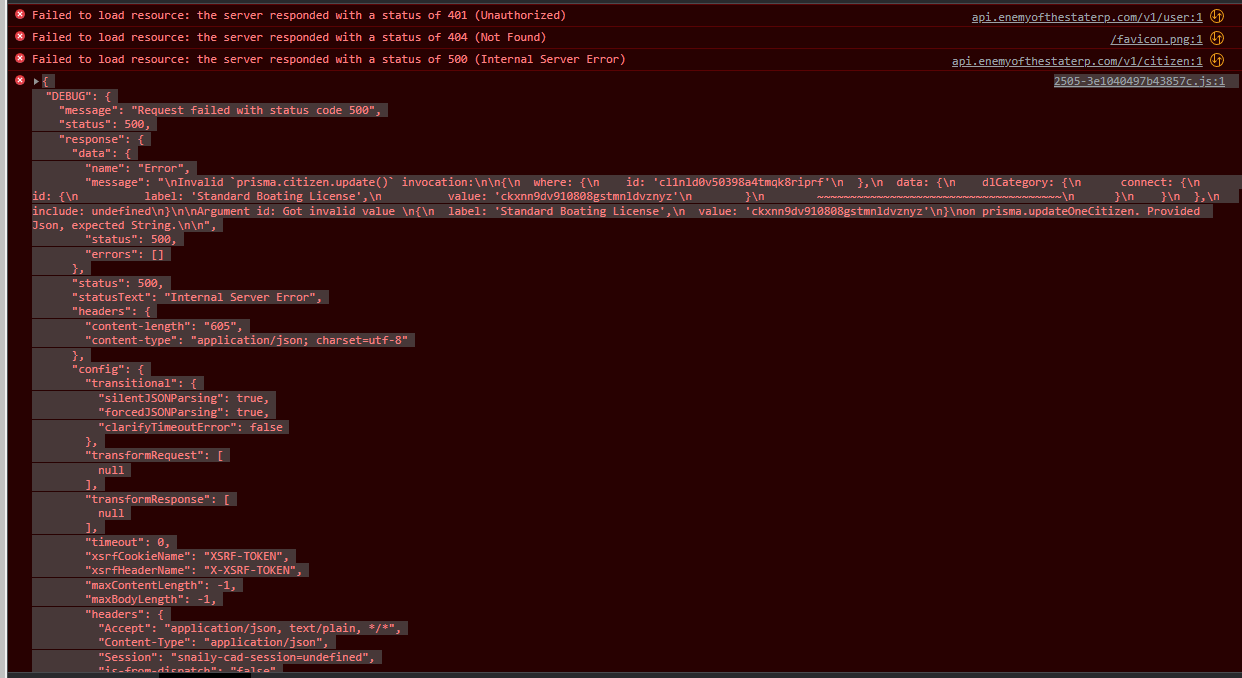Select the "Internal Server Error" statusText value
Screen dimensions: 1242x678
pyautogui.click(x=246, y=296)
